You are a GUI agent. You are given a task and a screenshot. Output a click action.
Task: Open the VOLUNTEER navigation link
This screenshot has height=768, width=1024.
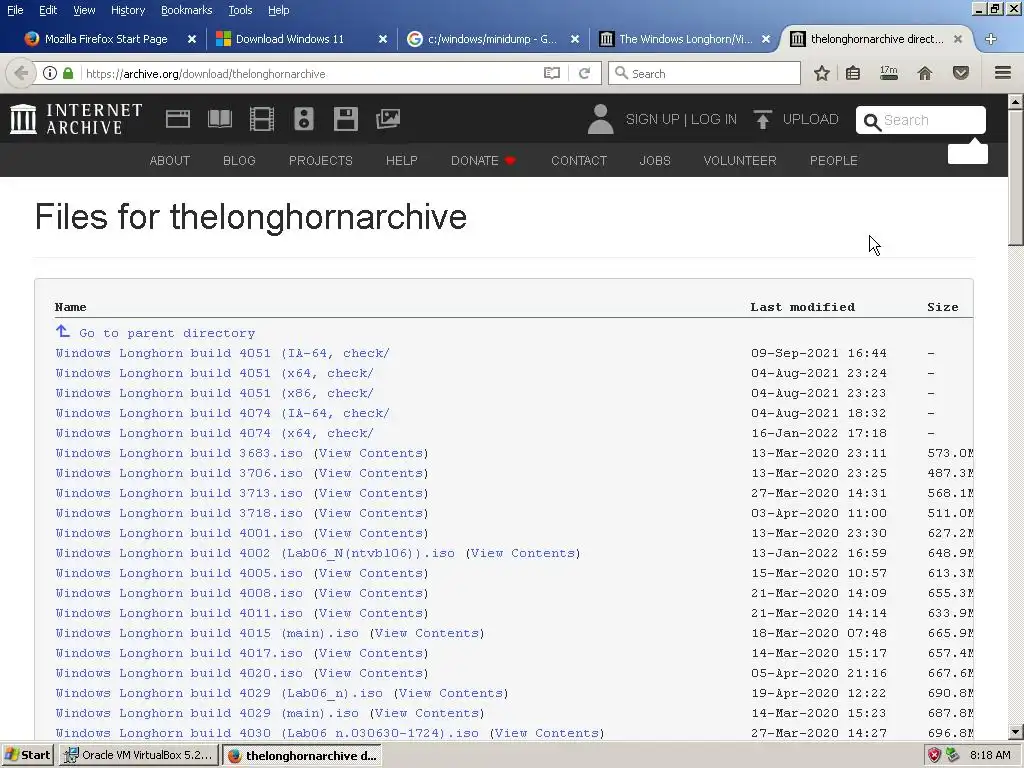click(x=740, y=161)
